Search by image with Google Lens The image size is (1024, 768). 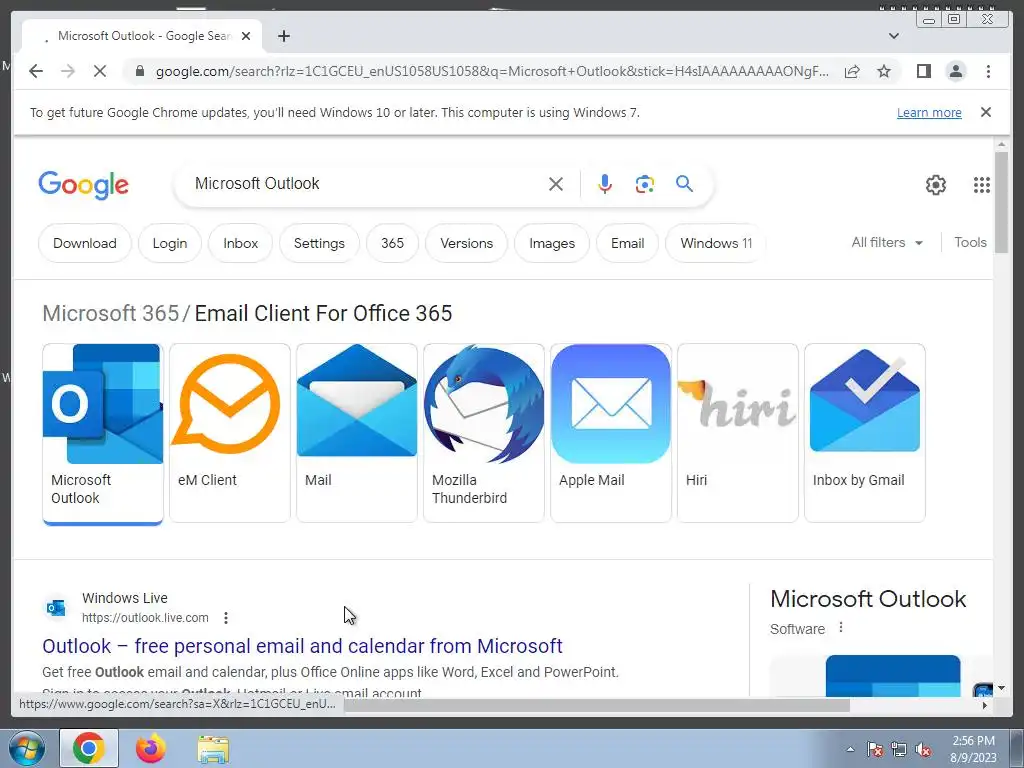(x=645, y=184)
